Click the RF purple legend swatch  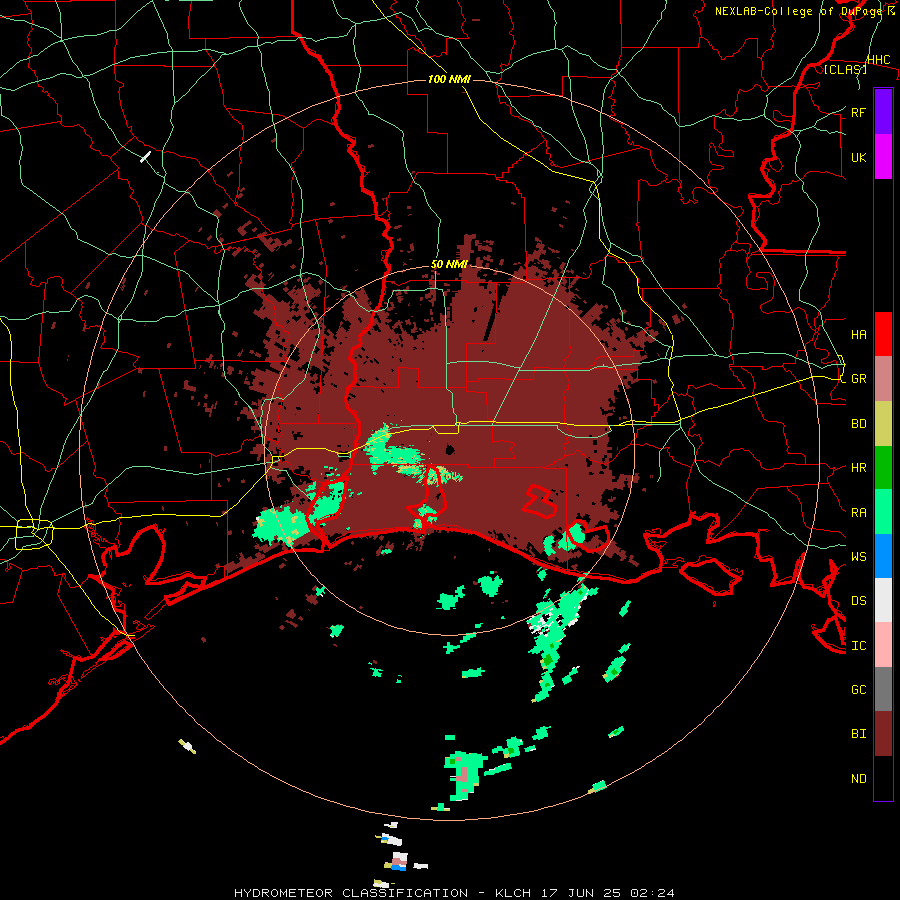(x=883, y=112)
